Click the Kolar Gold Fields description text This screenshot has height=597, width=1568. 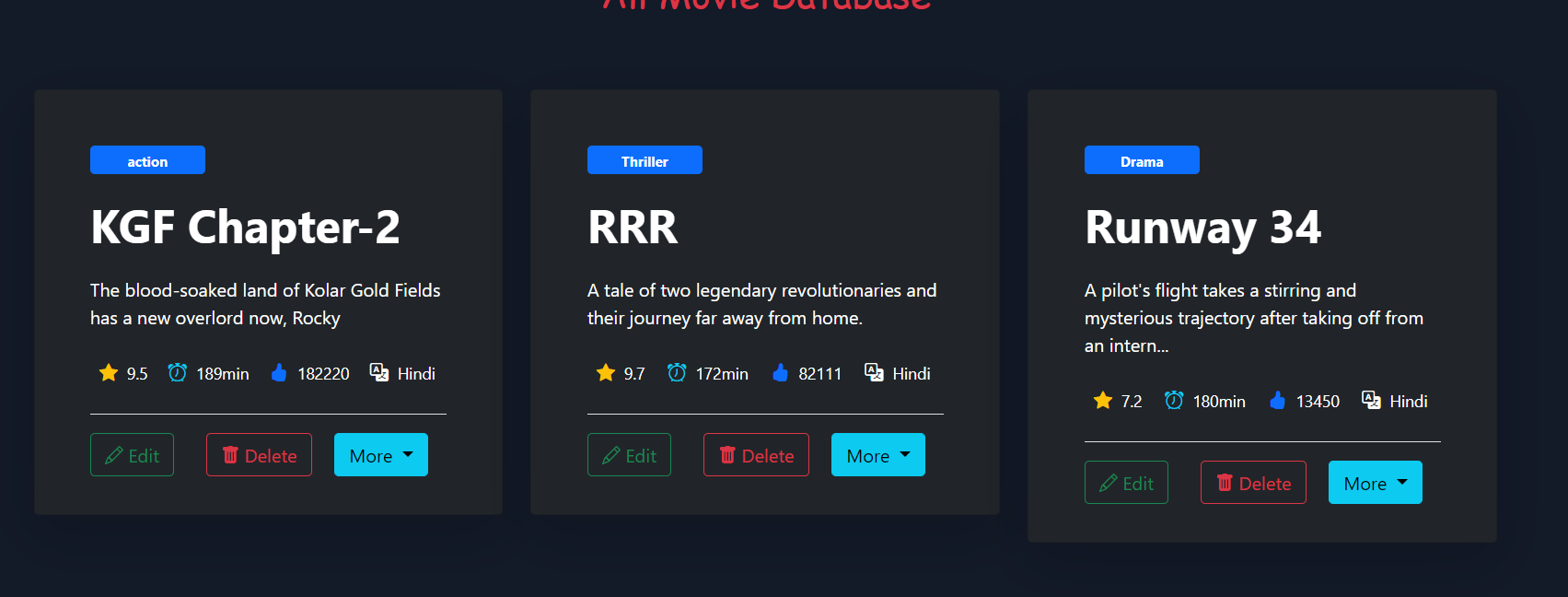pos(265,304)
